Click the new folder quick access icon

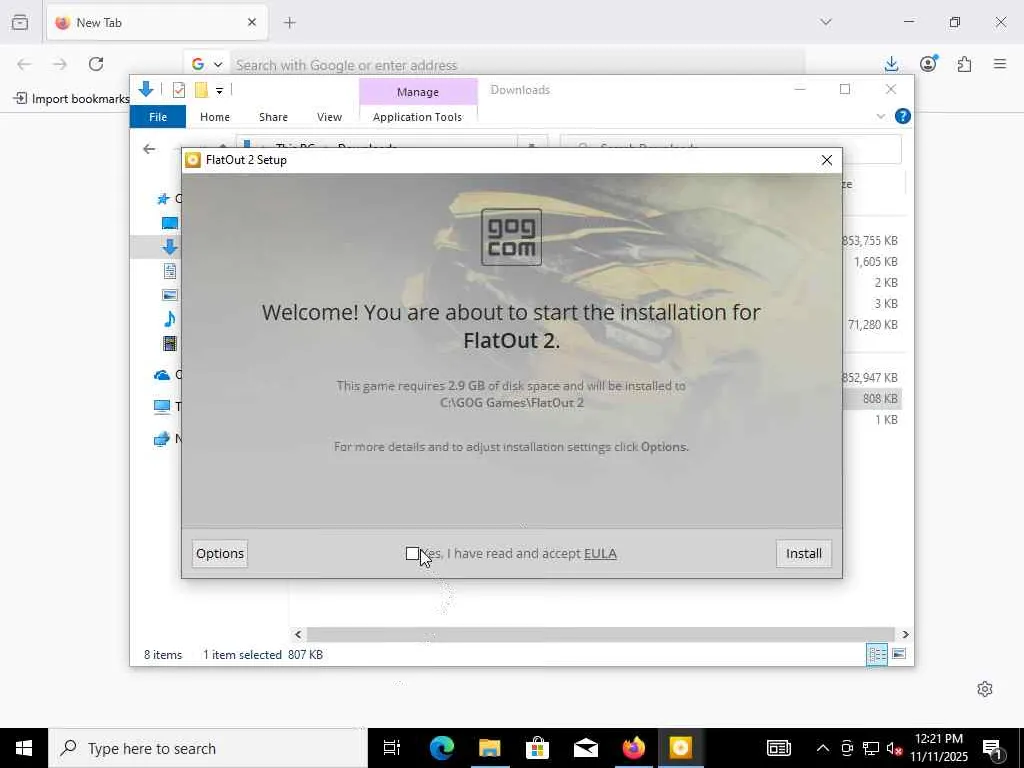click(201, 90)
